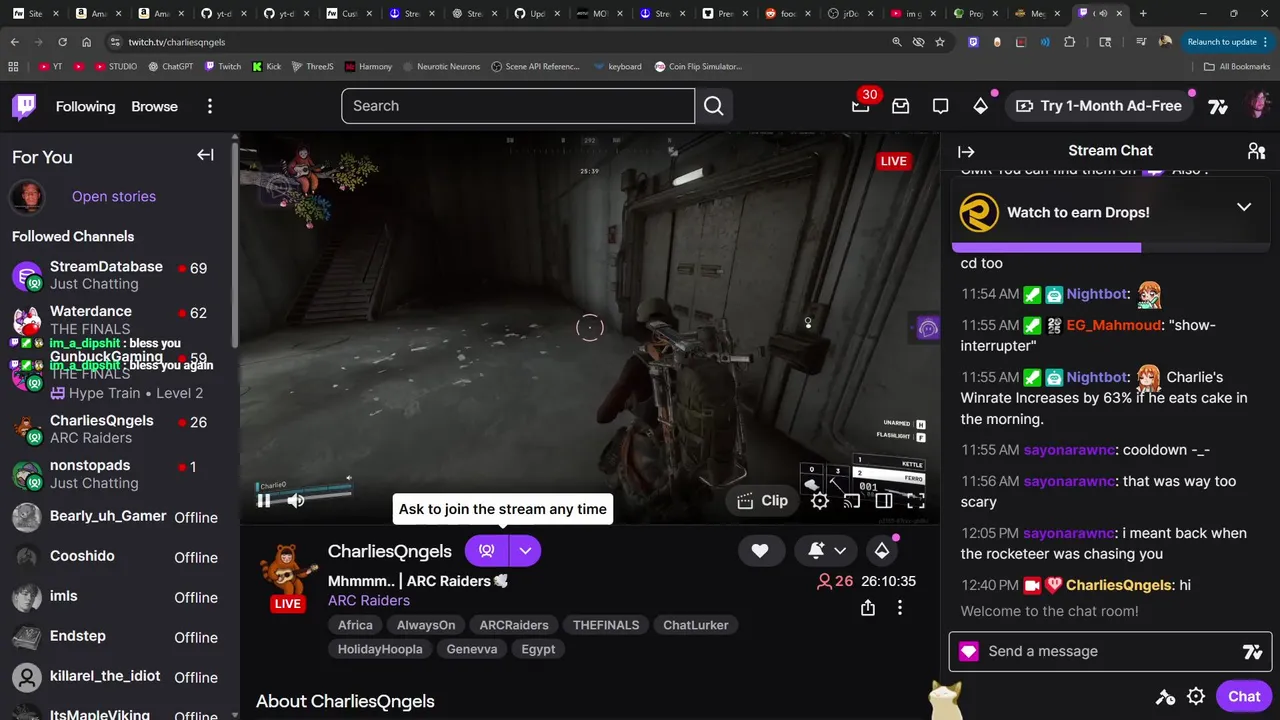Cast the stream to a device
1280x720 pixels.
tap(852, 501)
